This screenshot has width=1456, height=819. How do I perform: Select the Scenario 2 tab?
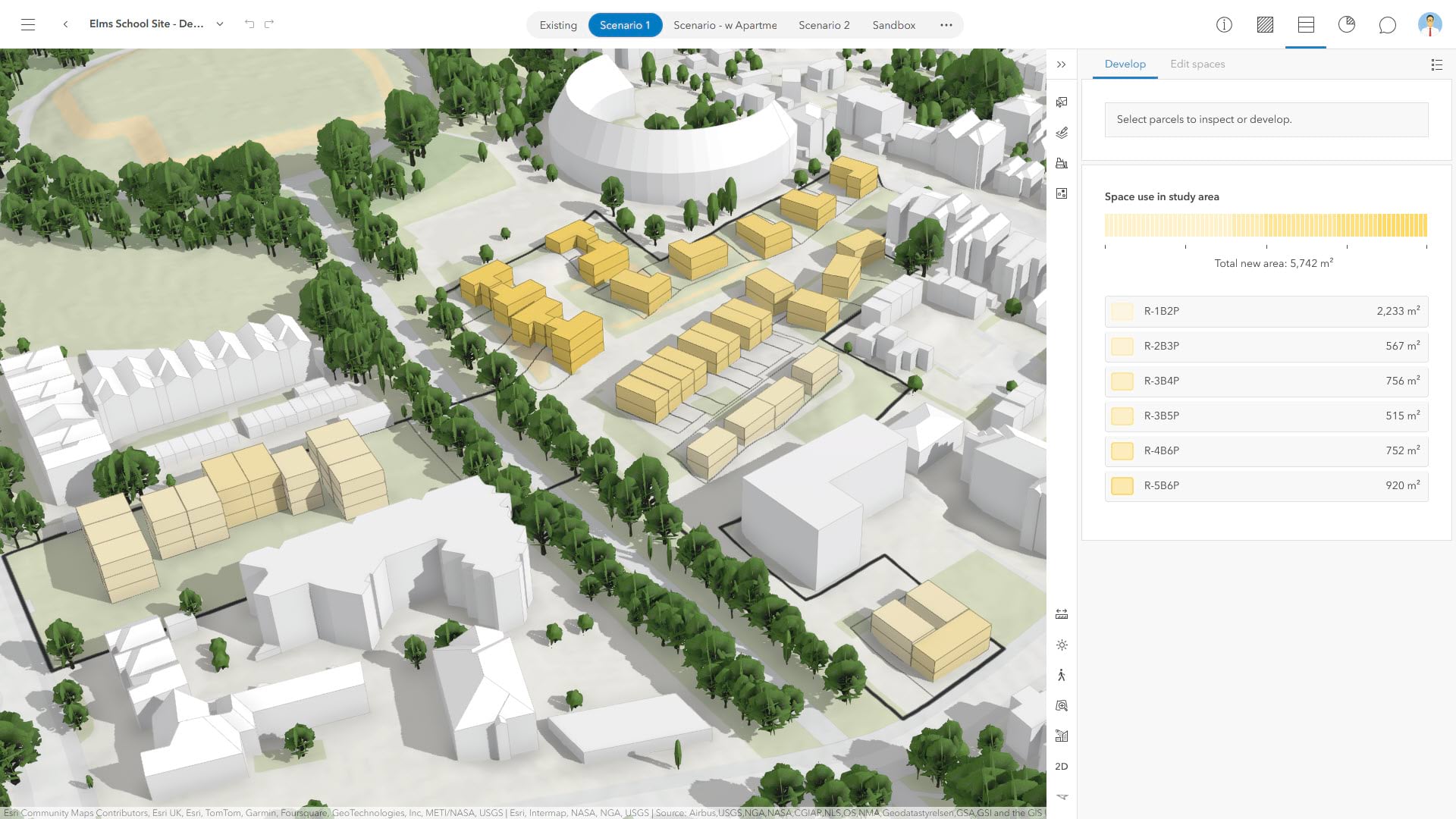pos(824,25)
